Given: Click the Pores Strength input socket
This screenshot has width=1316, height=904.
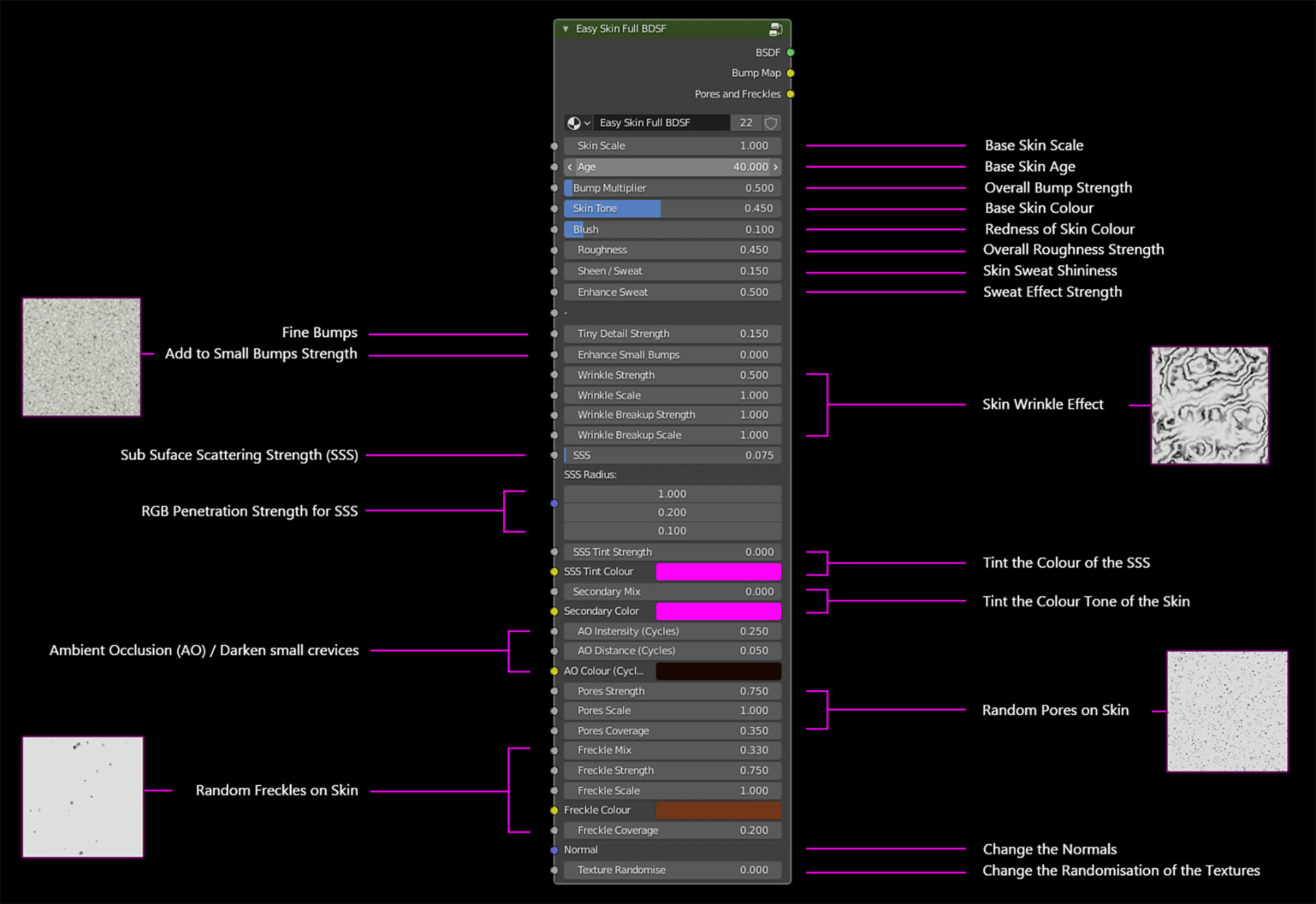Looking at the screenshot, I should click(x=554, y=692).
